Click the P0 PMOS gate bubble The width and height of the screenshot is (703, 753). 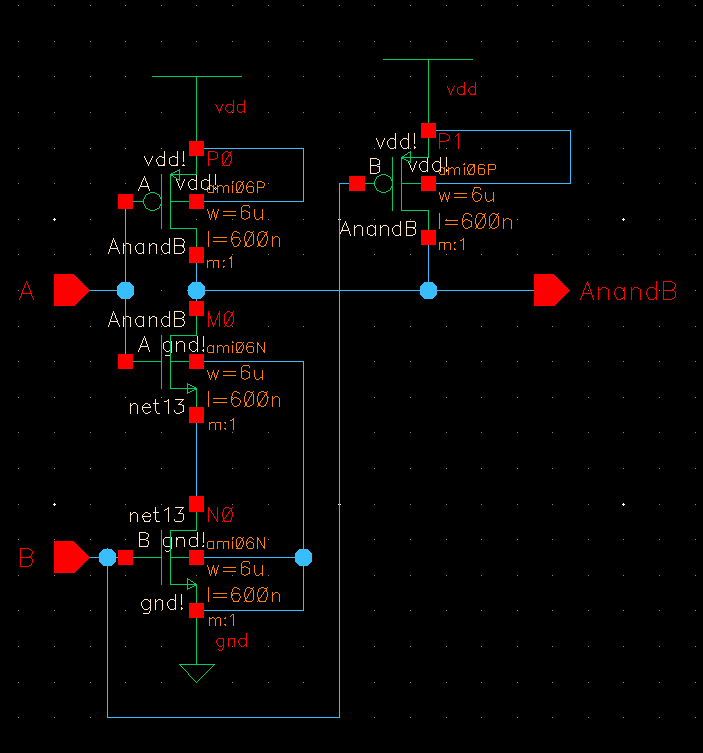click(152, 201)
